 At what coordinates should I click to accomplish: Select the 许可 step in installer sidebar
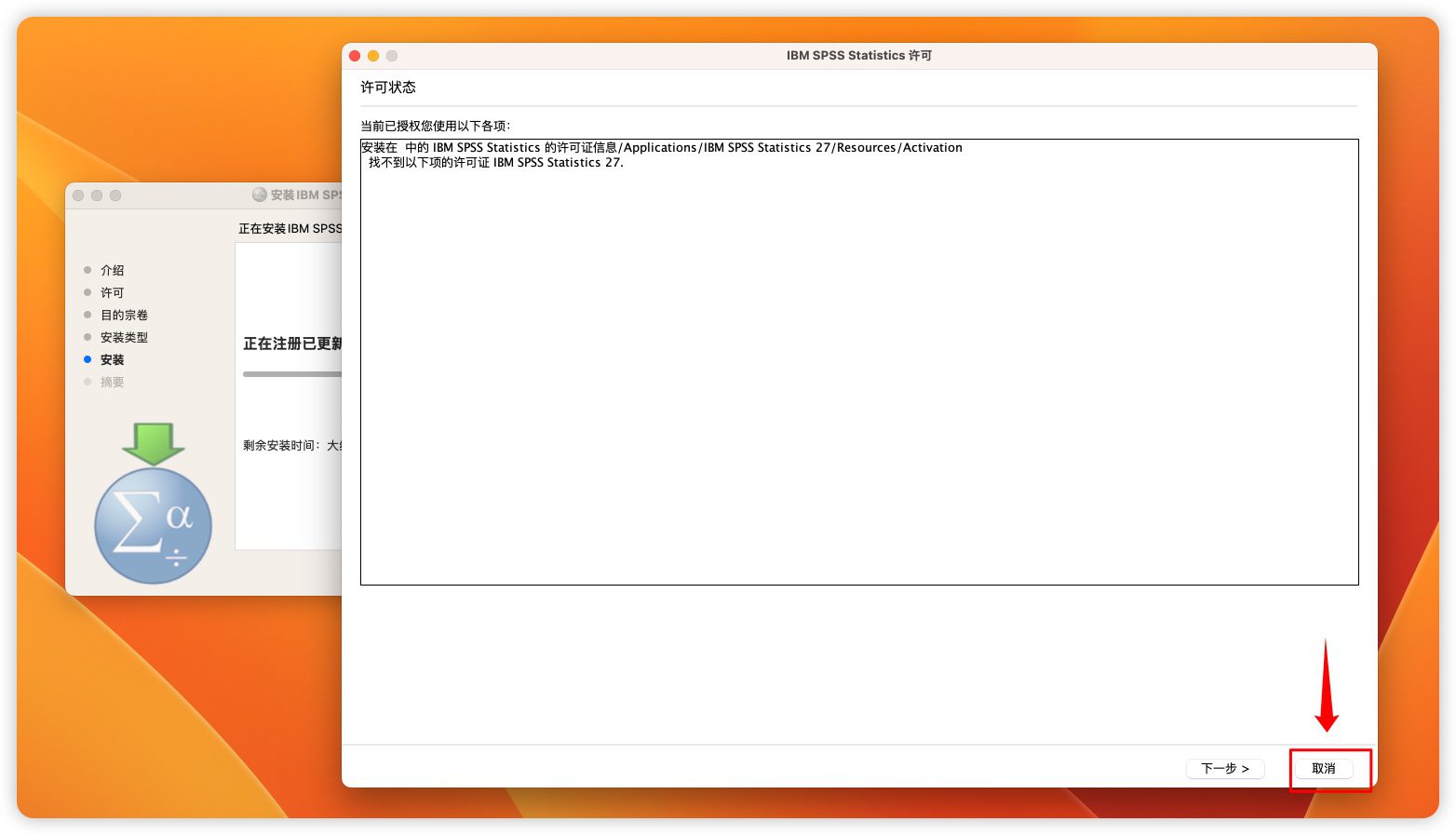point(112,292)
